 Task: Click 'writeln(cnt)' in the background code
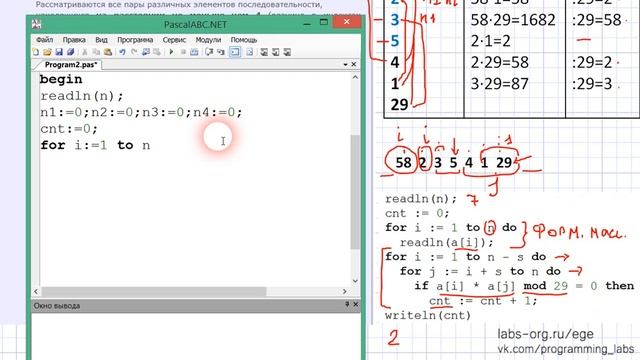click(428, 316)
